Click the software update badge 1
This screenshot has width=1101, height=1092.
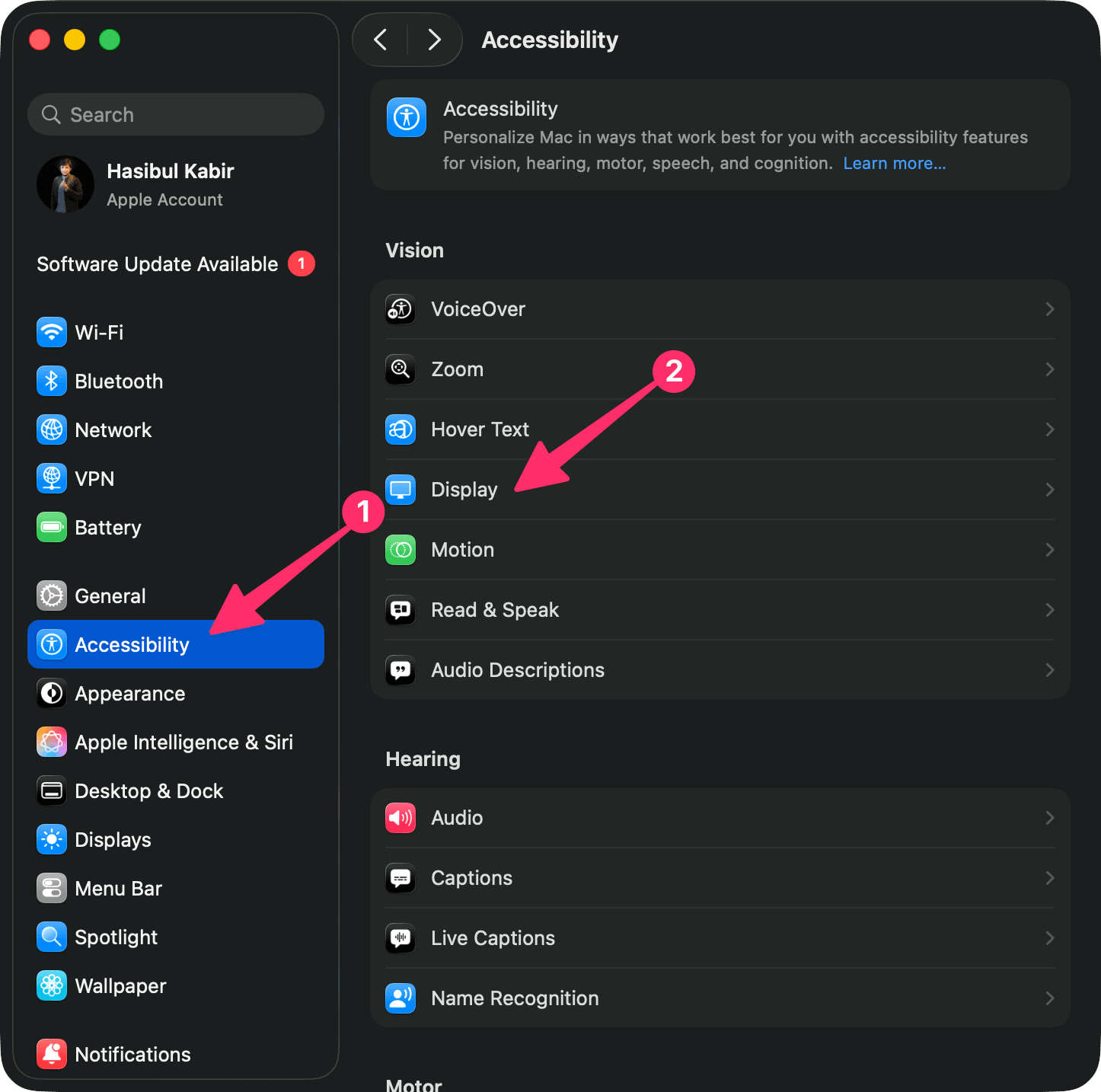click(x=302, y=263)
